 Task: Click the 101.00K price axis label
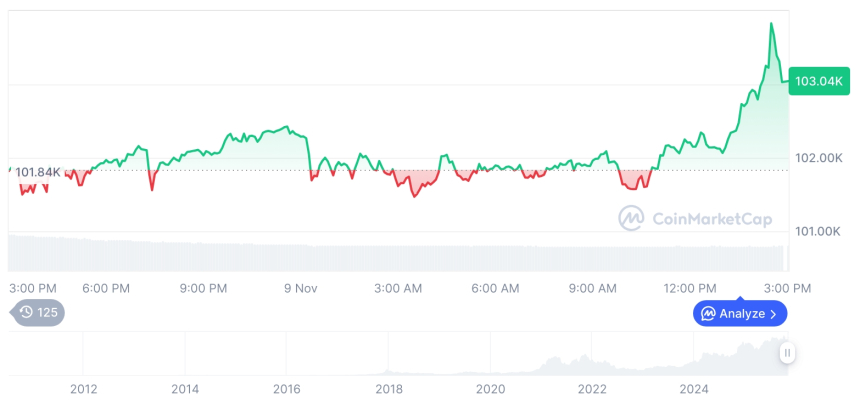pyautogui.click(x=820, y=231)
